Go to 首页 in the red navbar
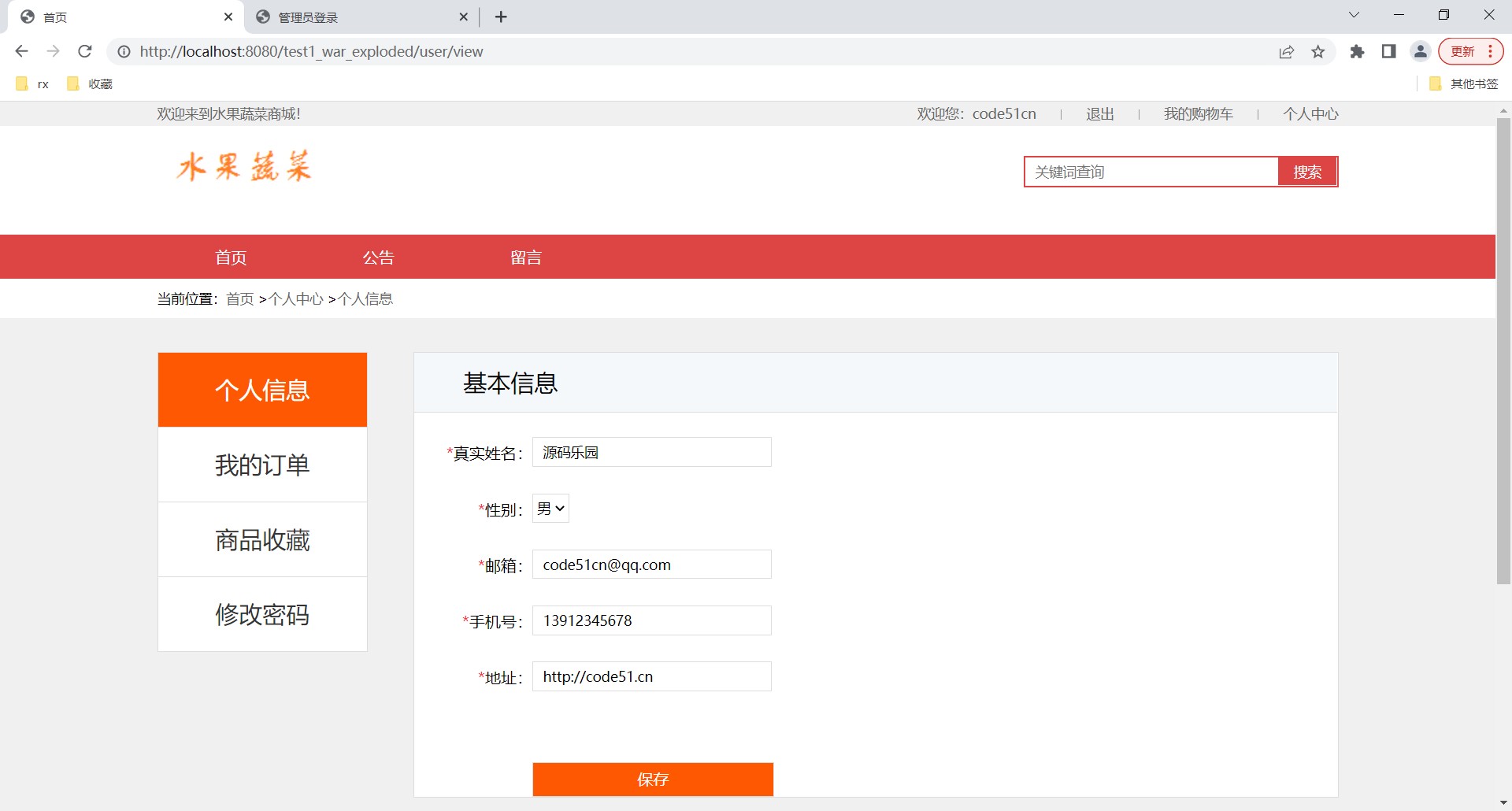 point(231,257)
